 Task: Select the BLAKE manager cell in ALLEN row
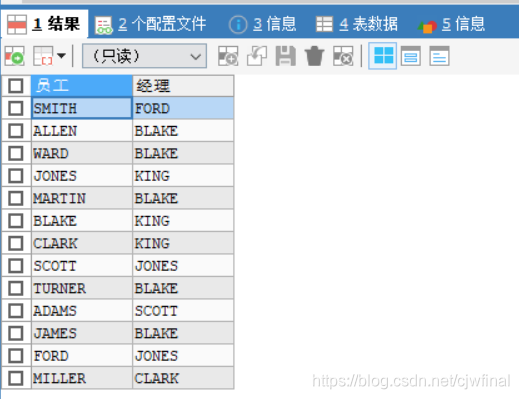183,131
